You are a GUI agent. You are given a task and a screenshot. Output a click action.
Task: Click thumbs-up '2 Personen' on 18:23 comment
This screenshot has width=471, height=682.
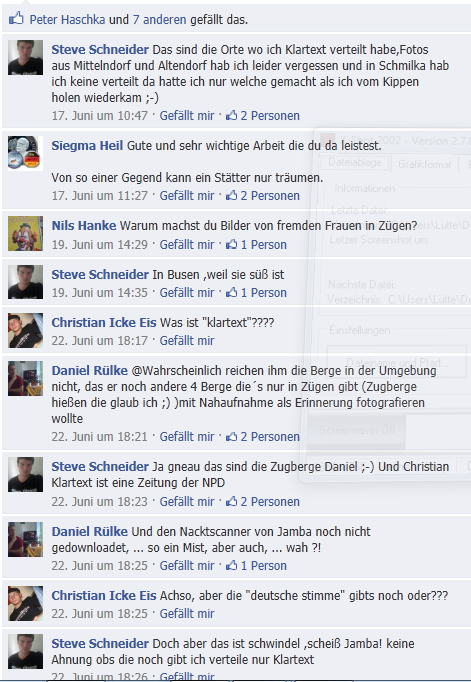[x=263, y=501]
